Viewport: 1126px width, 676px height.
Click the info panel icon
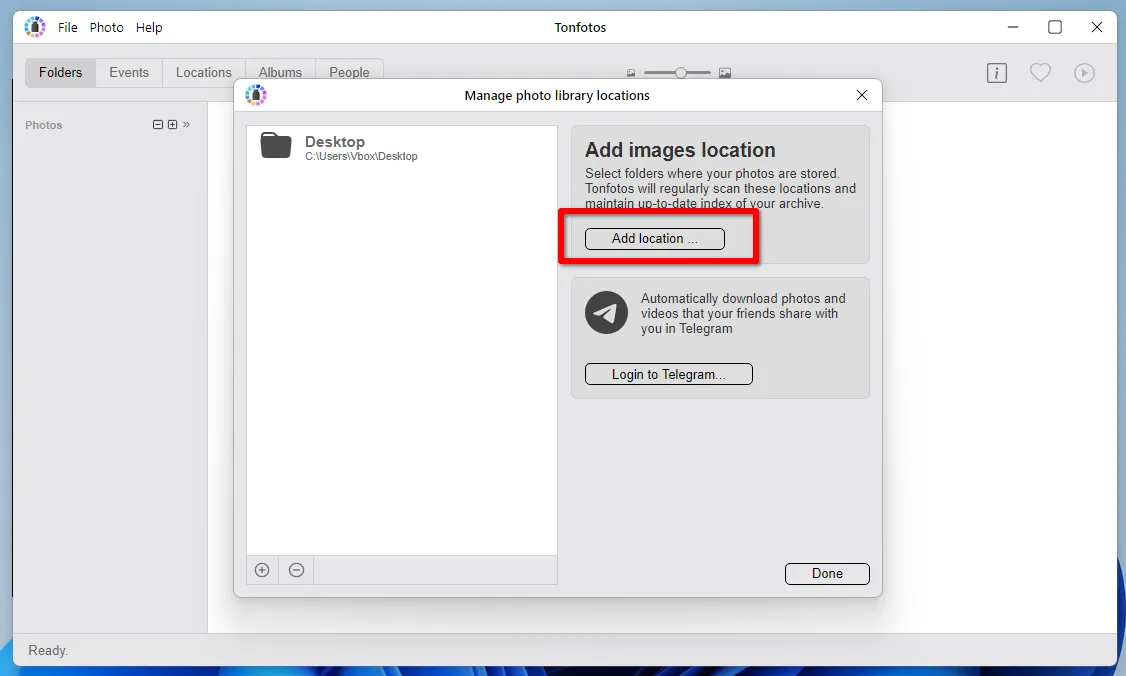[996, 73]
